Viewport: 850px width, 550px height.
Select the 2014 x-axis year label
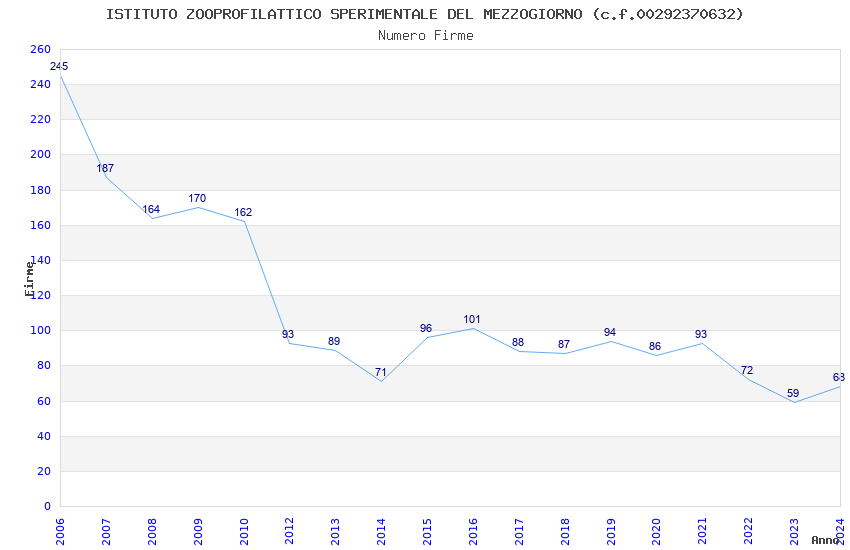pos(381,532)
